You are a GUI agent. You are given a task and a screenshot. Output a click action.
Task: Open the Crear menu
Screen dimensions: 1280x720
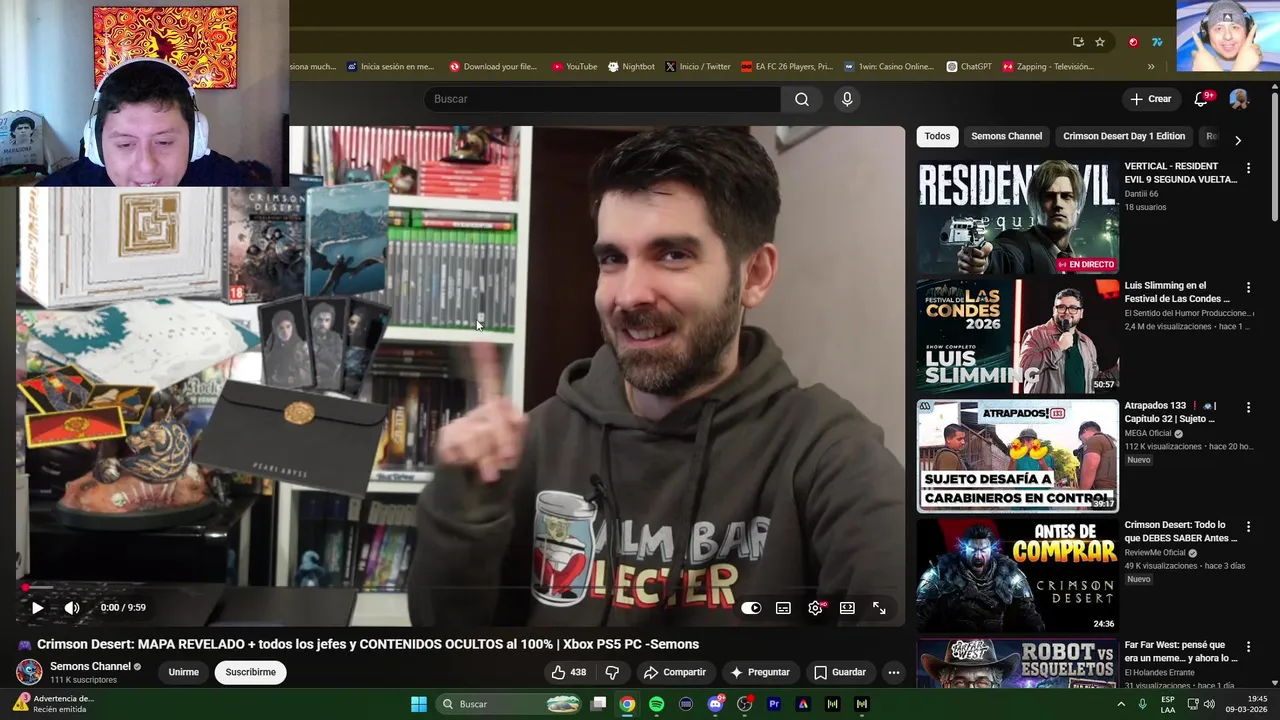(1150, 99)
